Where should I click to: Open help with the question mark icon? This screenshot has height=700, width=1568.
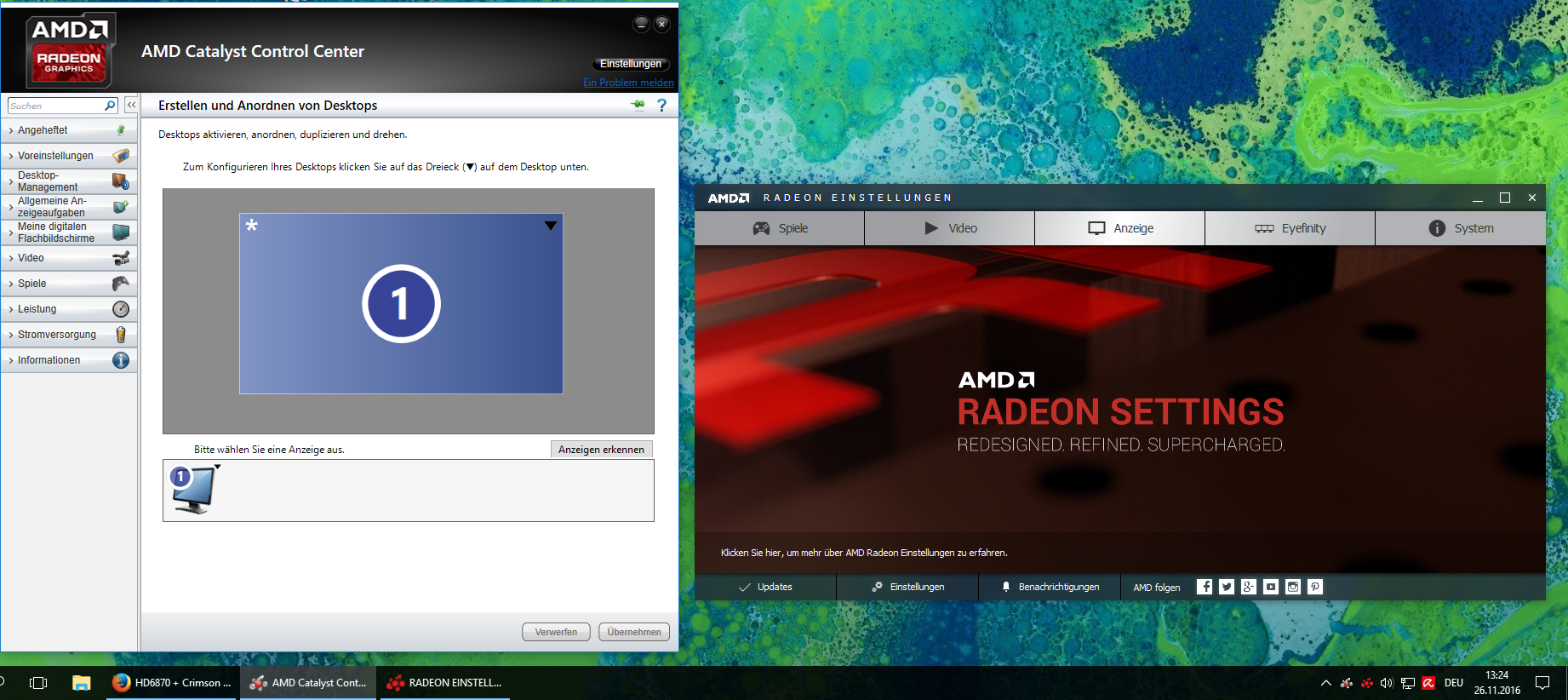point(661,105)
